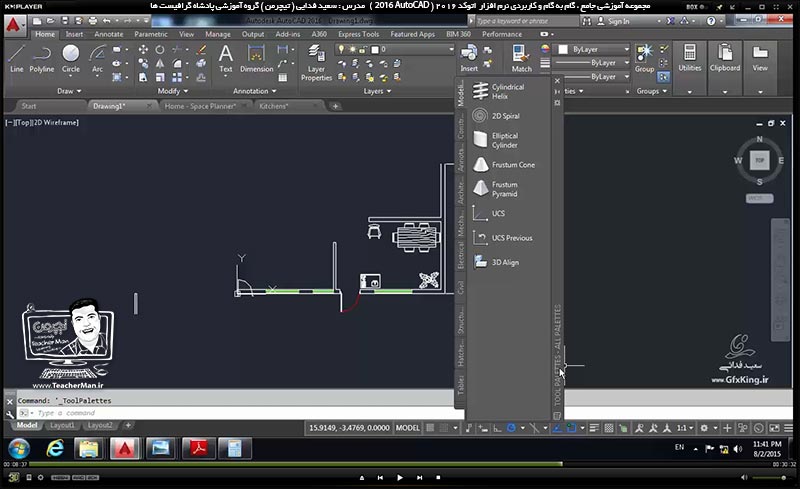Open the Circle tool dropdown arrow
This screenshot has height=489, width=800.
coord(70,77)
